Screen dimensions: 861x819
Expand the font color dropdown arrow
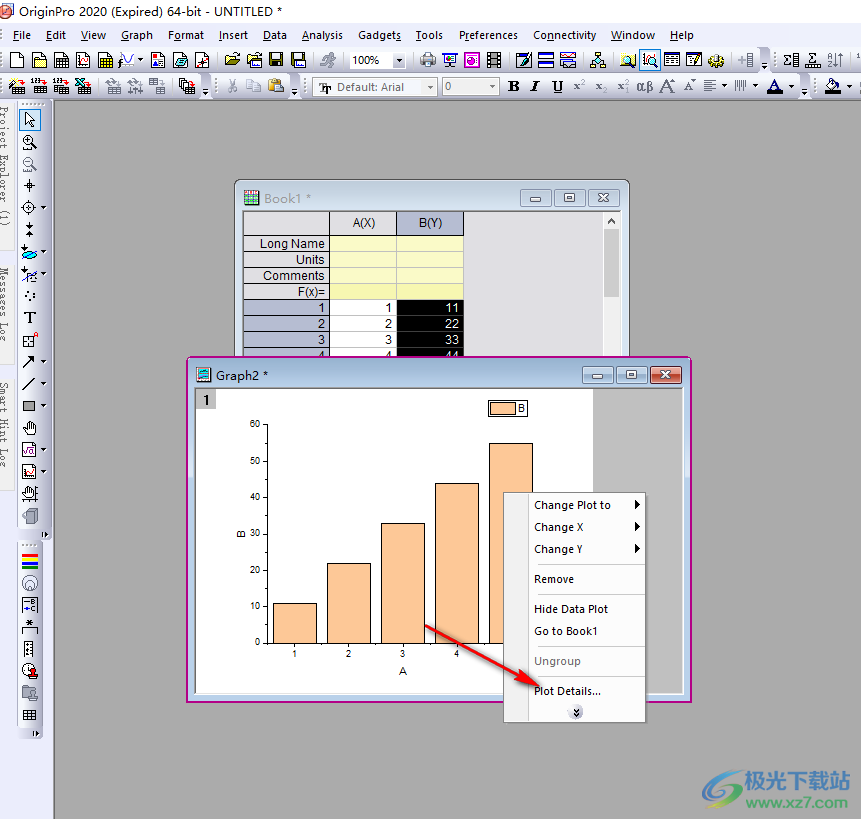[791, 87]
